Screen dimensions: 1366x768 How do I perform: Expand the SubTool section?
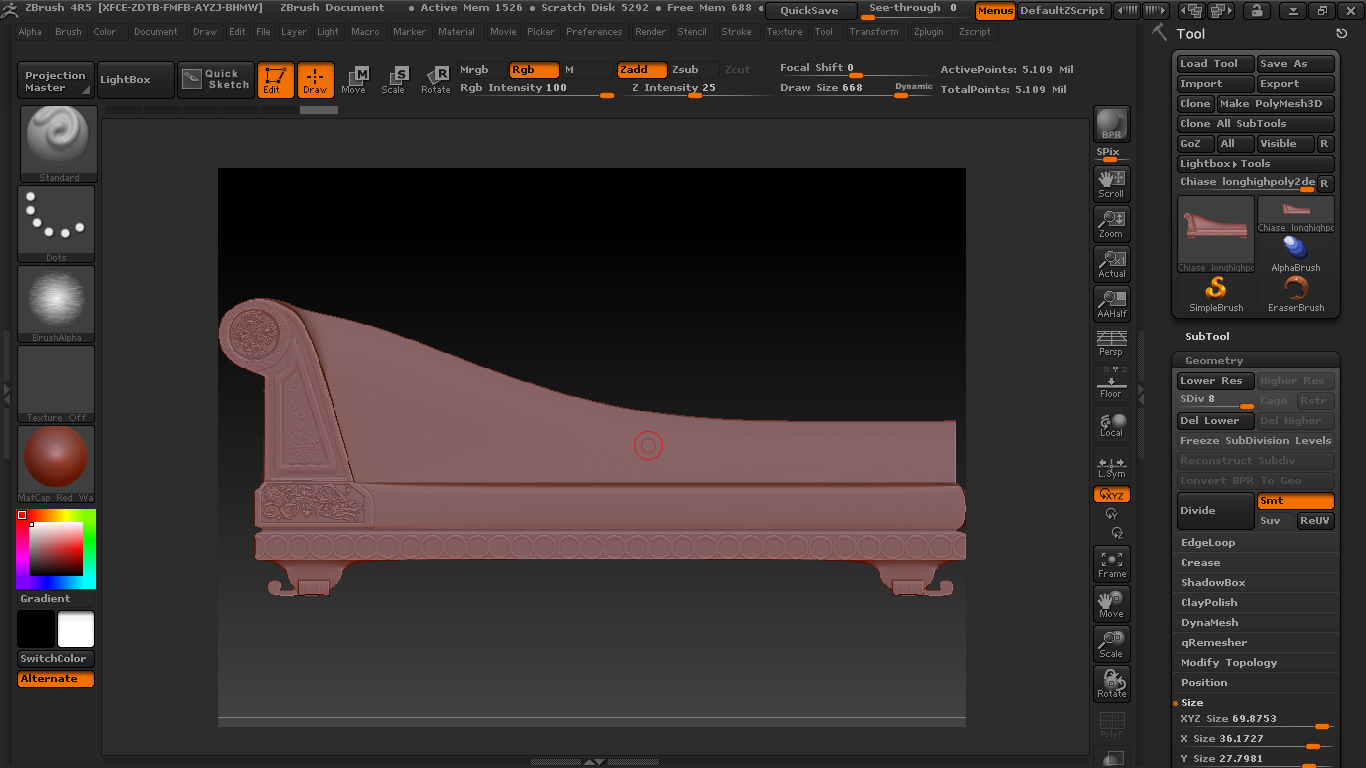point(1208,337)
